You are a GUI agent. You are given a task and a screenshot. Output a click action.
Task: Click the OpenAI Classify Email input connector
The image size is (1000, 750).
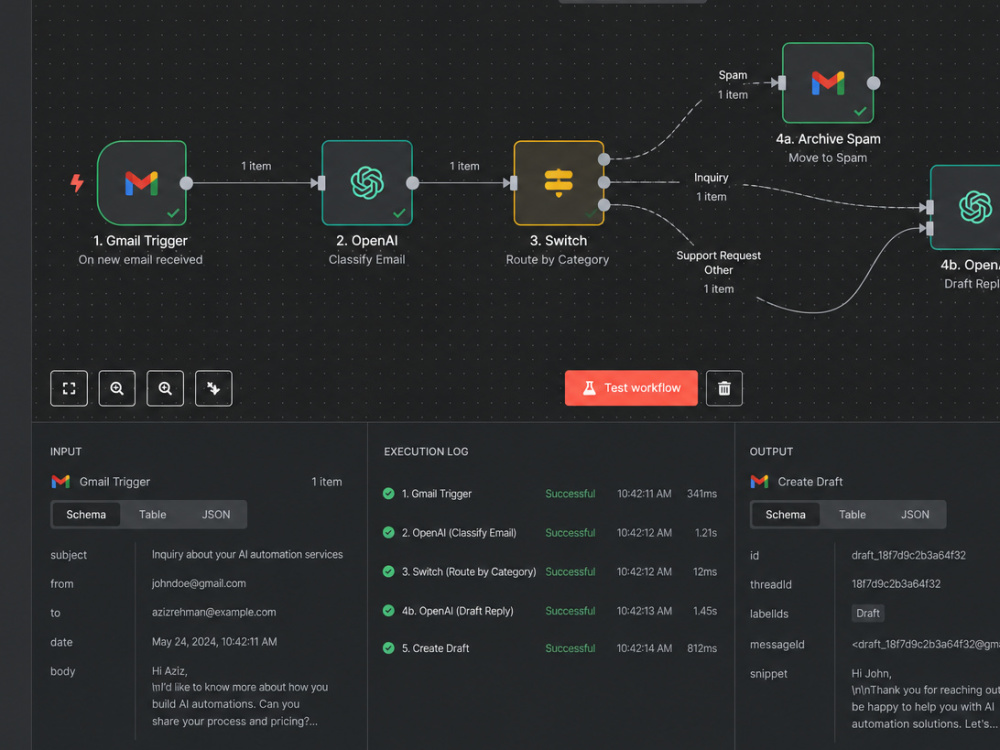point(321,184)
